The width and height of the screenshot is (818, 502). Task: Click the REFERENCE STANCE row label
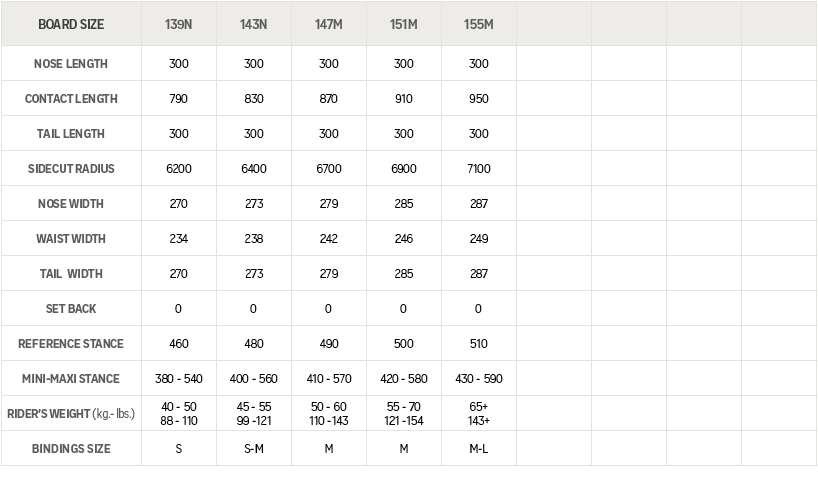[71, 343]
